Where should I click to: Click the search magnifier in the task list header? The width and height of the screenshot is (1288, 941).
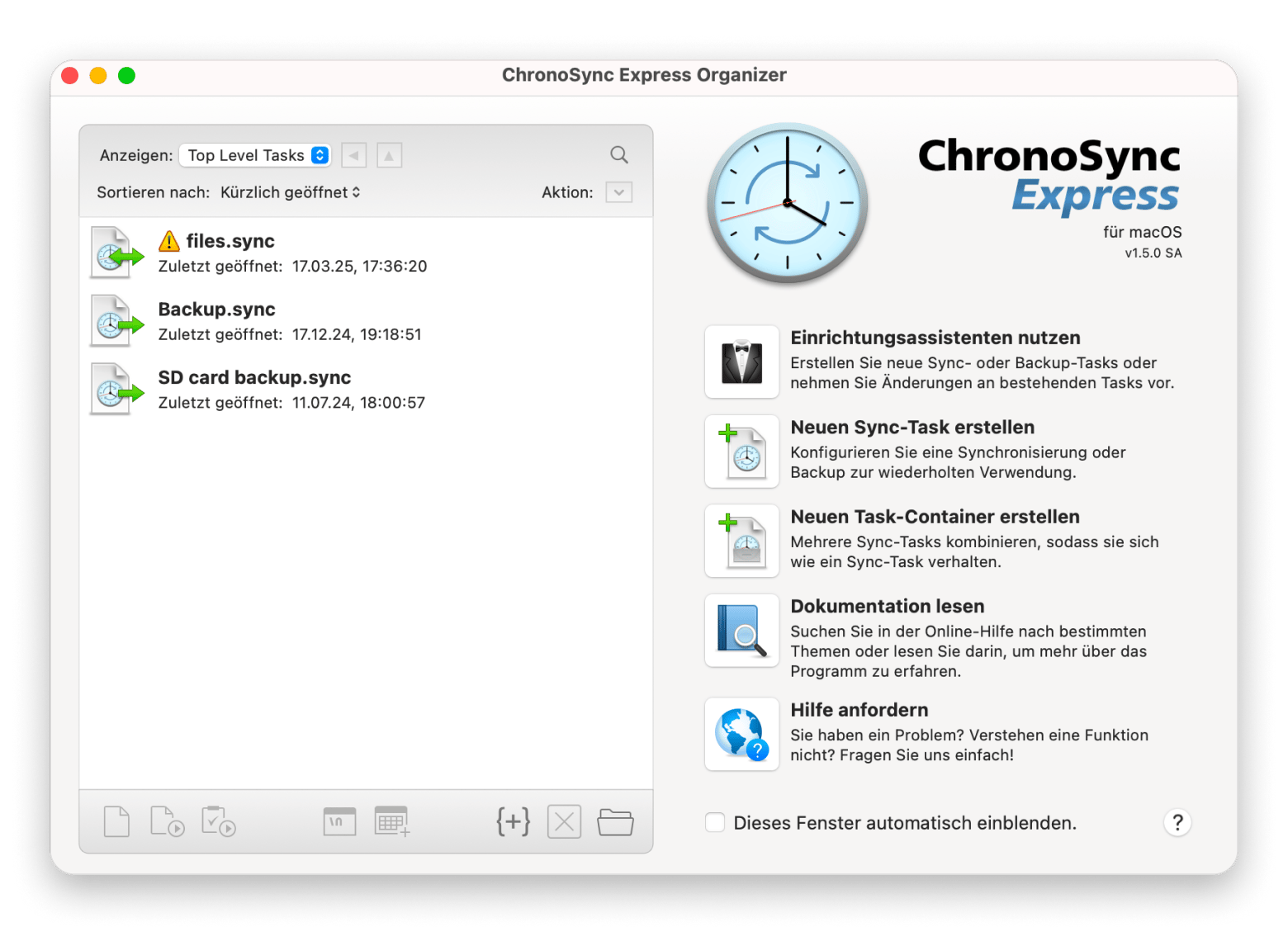(619, 154)
